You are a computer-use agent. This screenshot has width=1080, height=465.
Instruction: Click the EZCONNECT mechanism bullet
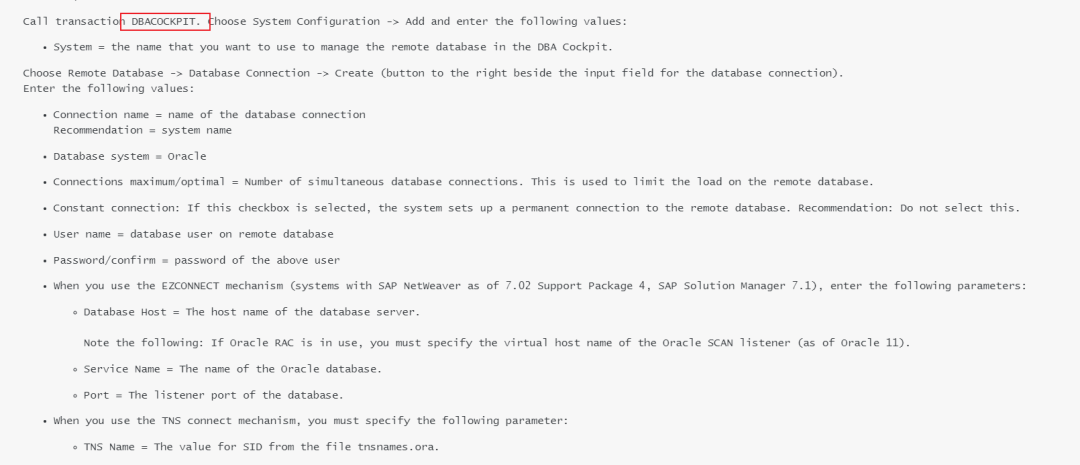coord(540,286)
